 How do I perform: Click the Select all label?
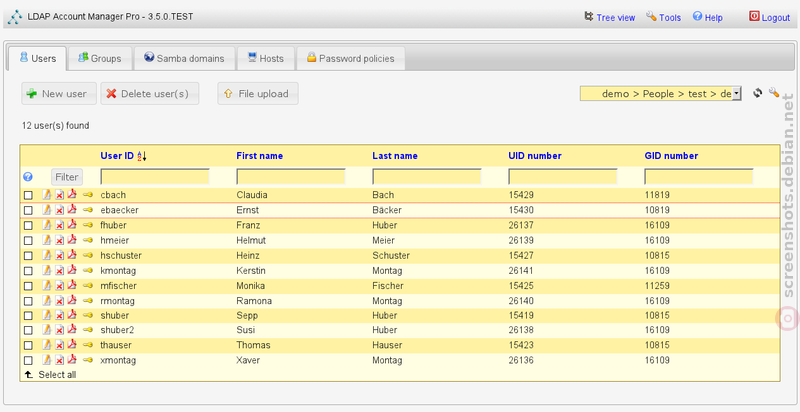click(x=57, y=375)
